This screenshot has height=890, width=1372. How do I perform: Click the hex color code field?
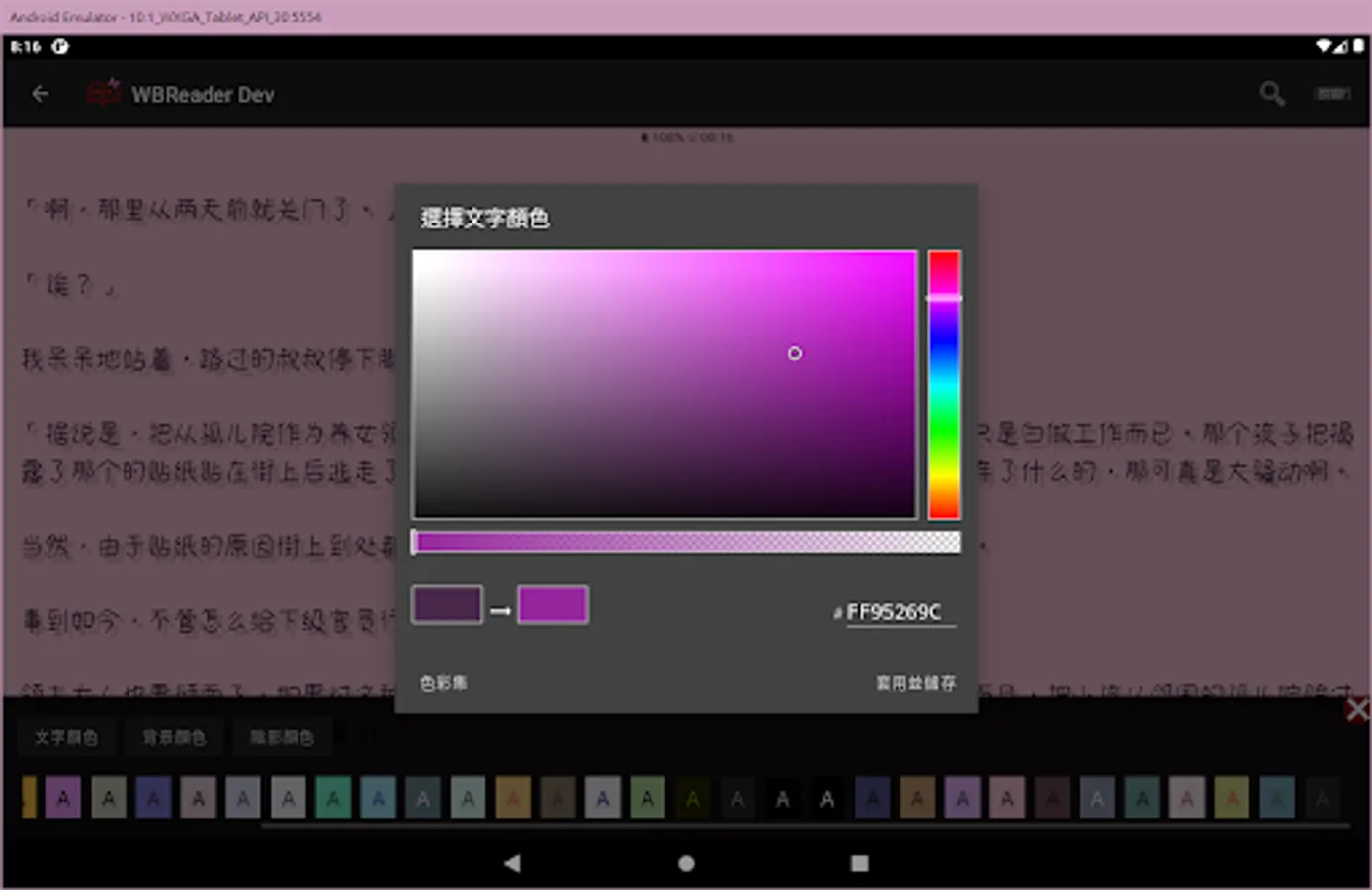900,612
